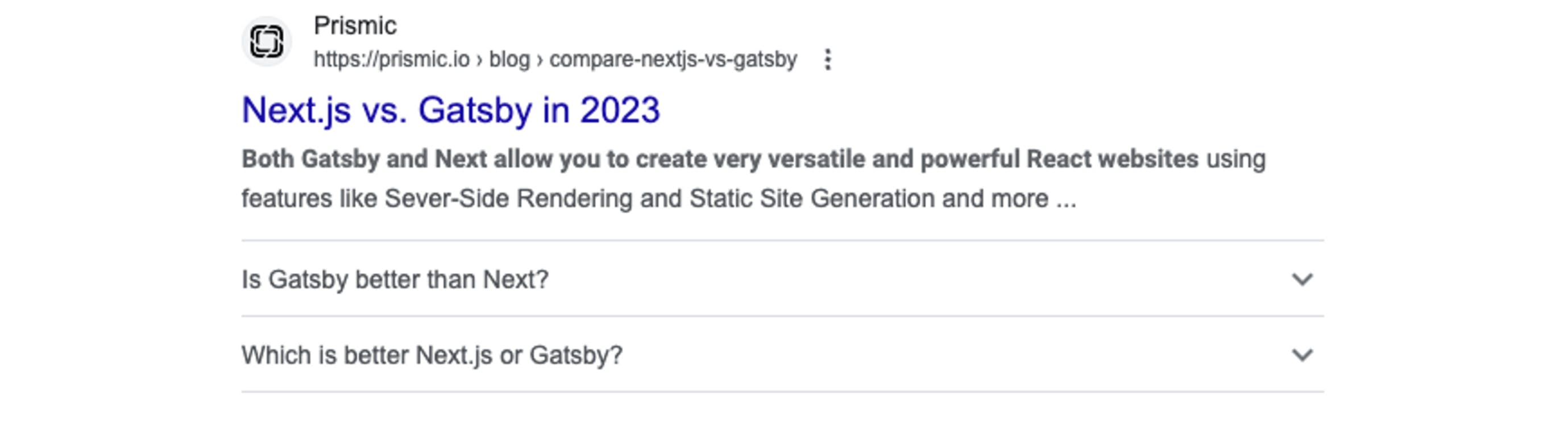Open the "Next.js vs. Gatsby in 2023" result
The width and height of the screenshot is (1568, 442).
tap(450, 110)
